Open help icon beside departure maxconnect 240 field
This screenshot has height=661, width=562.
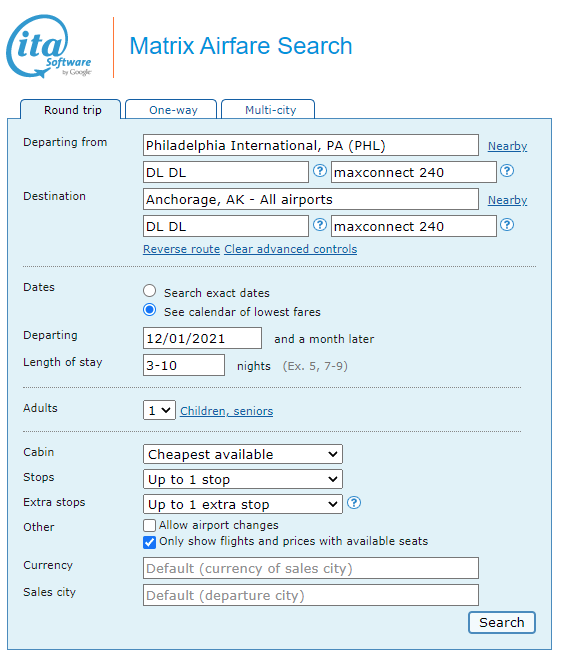pos(507,171)
